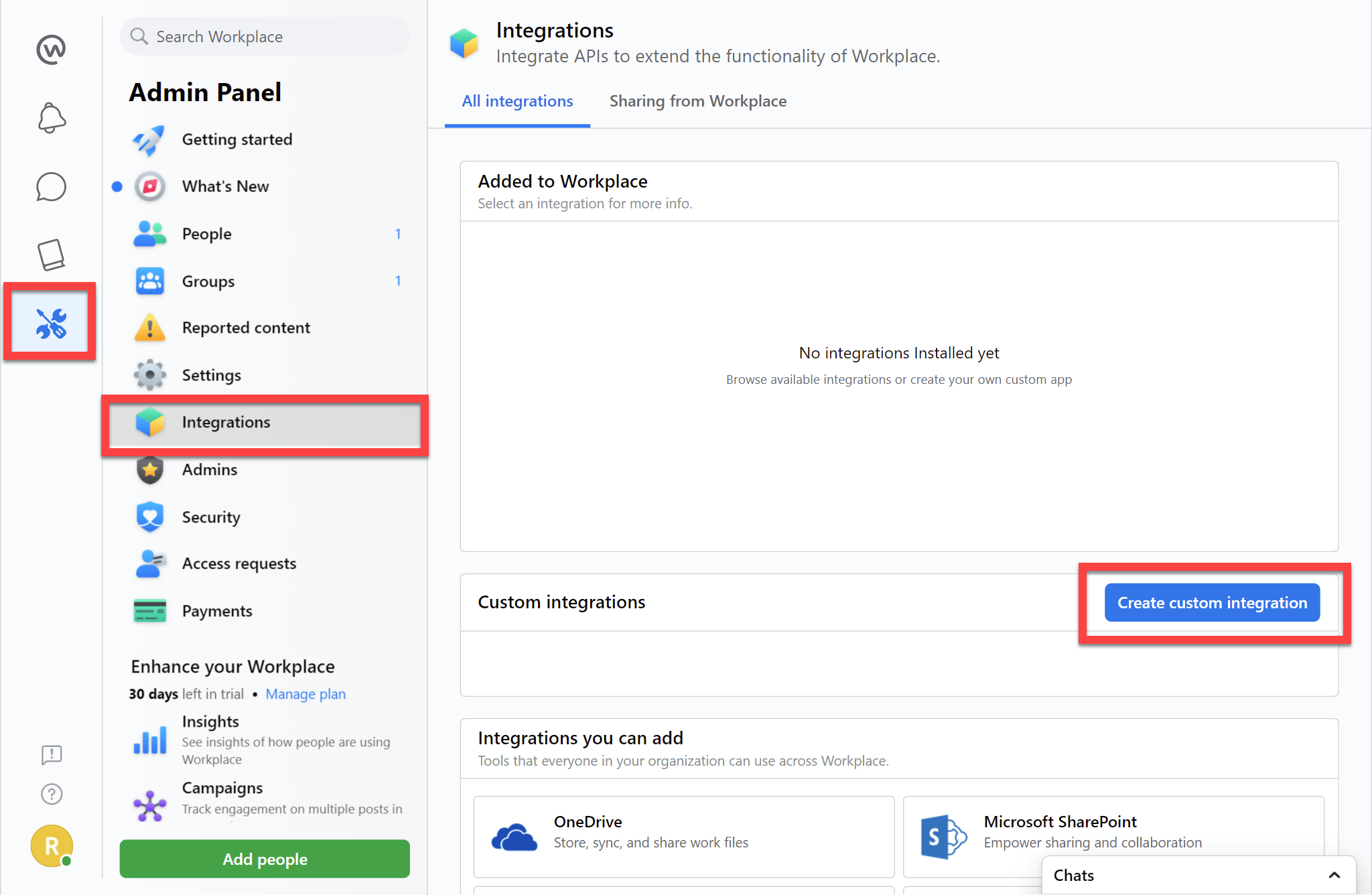Image resolution: width=1372 pixels, height=895 pixels.
Task: Click the Campaigns network icon
Action: pos(150,806)
